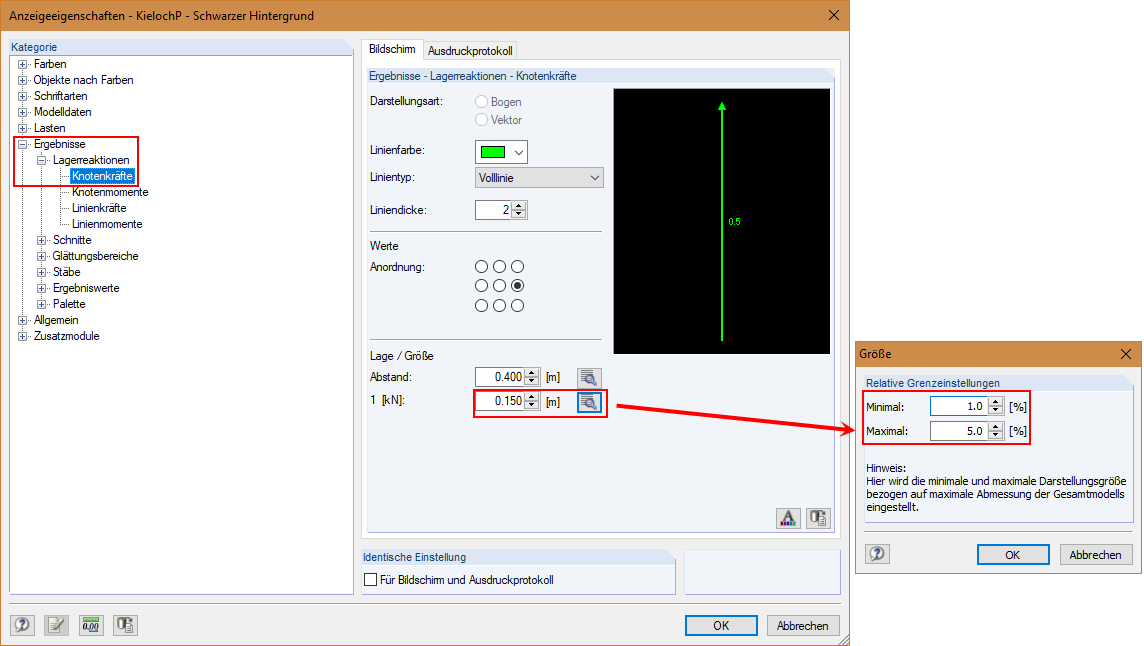Image resolution: width=1144 pixels, height=646 pixels.
Task: Click the Minimal 1.0 percent field
Action: tap(959, 407)
